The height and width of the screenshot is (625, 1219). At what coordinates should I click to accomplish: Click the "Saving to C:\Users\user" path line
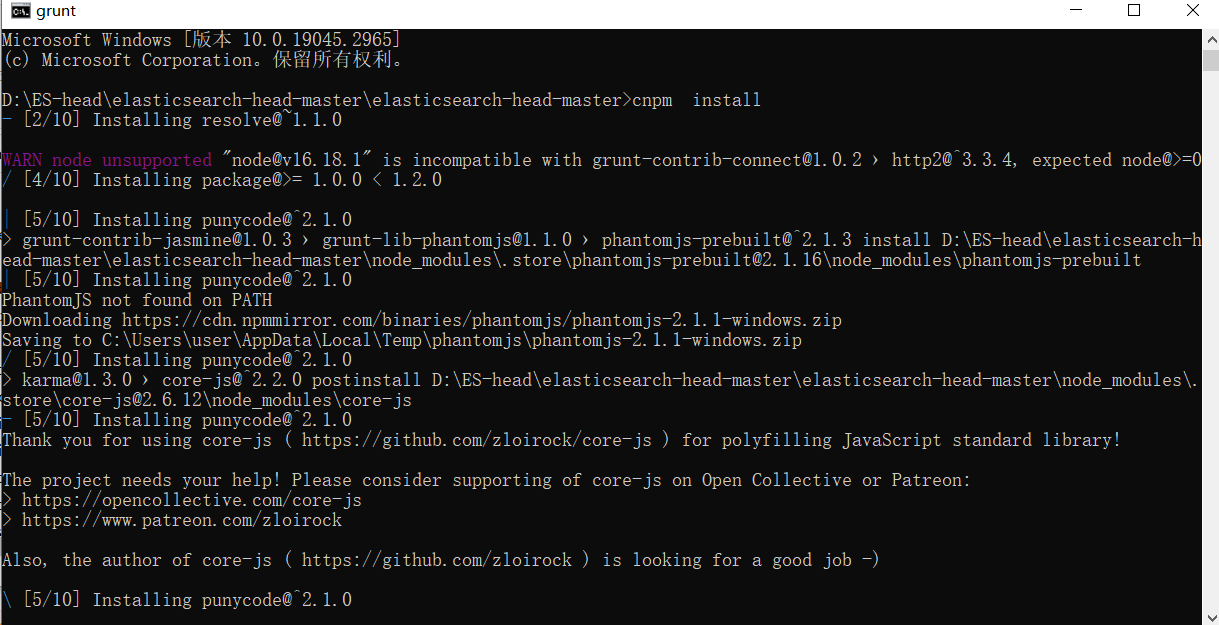[x=401, y=340]
